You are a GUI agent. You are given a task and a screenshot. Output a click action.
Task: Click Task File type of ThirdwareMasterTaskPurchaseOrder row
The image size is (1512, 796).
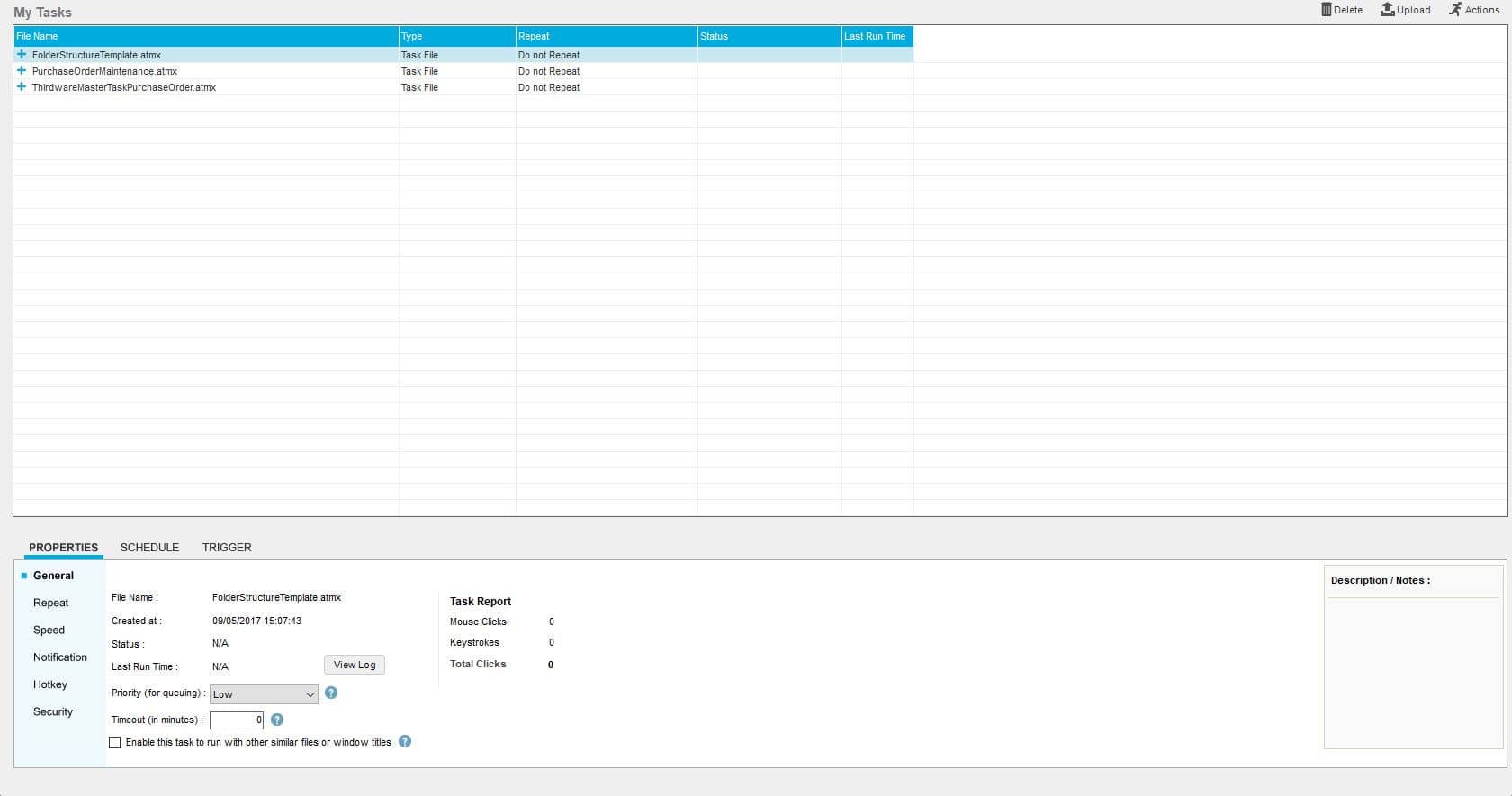419,87
